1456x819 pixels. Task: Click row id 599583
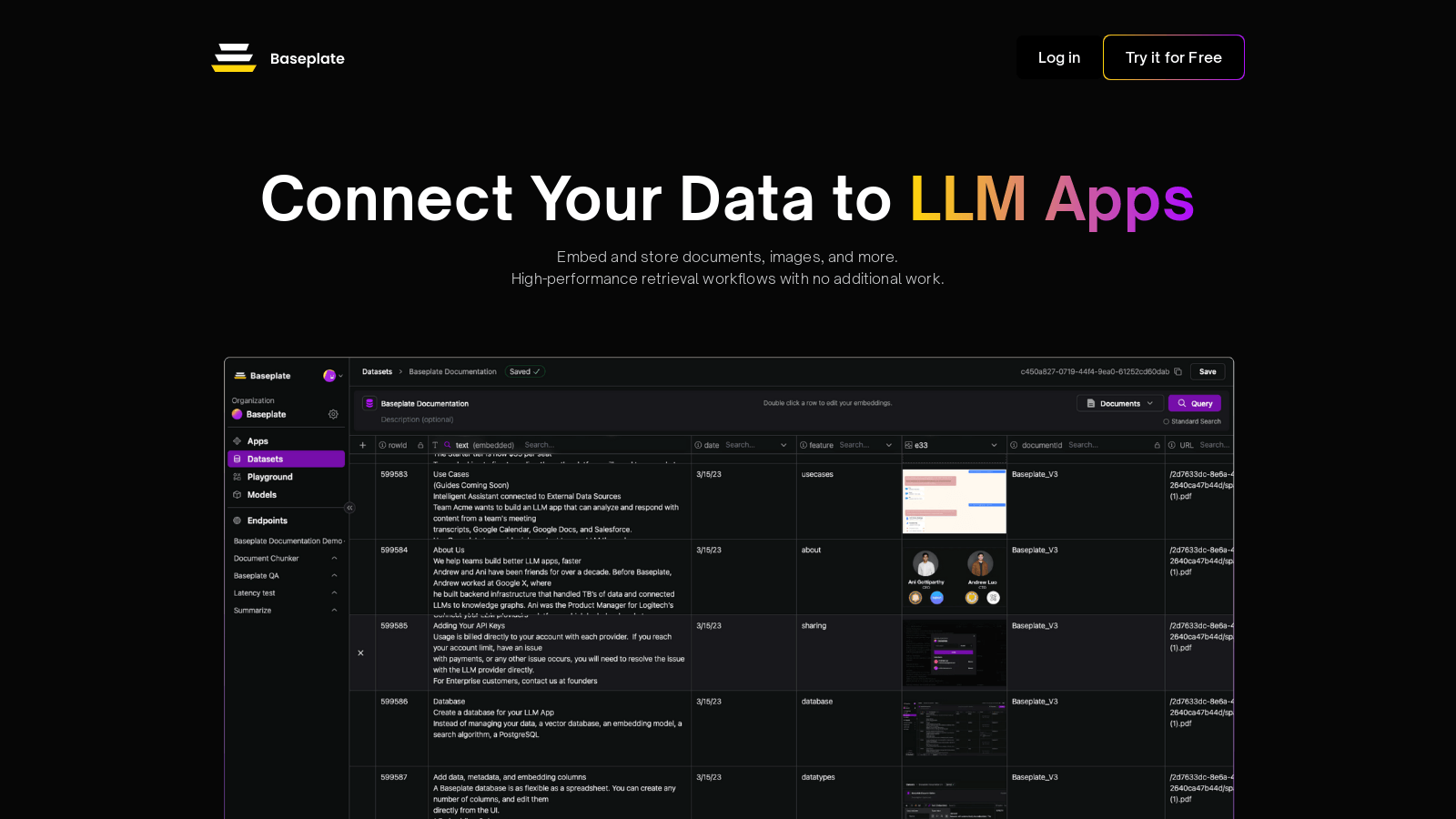pyautogui.click(x=394, y=474)
